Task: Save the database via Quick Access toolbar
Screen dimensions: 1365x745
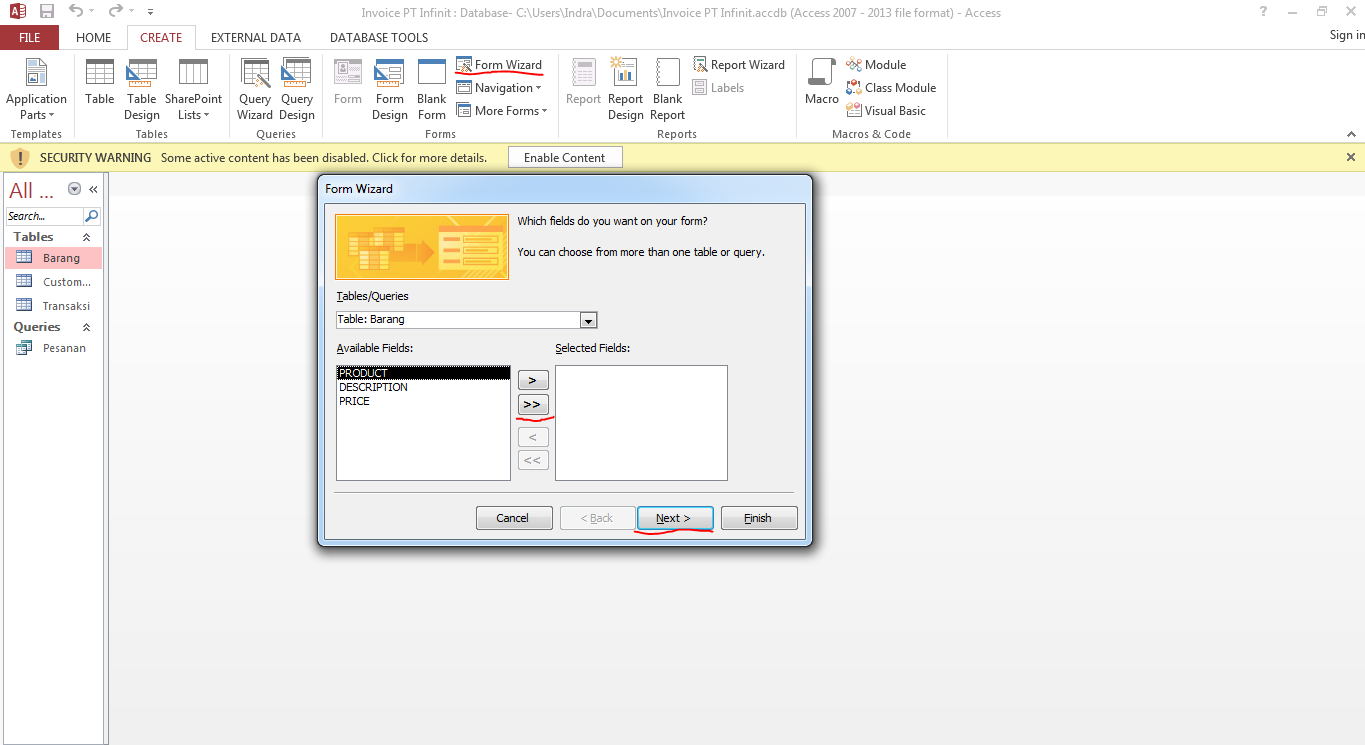Action: (x=46, y=11)
